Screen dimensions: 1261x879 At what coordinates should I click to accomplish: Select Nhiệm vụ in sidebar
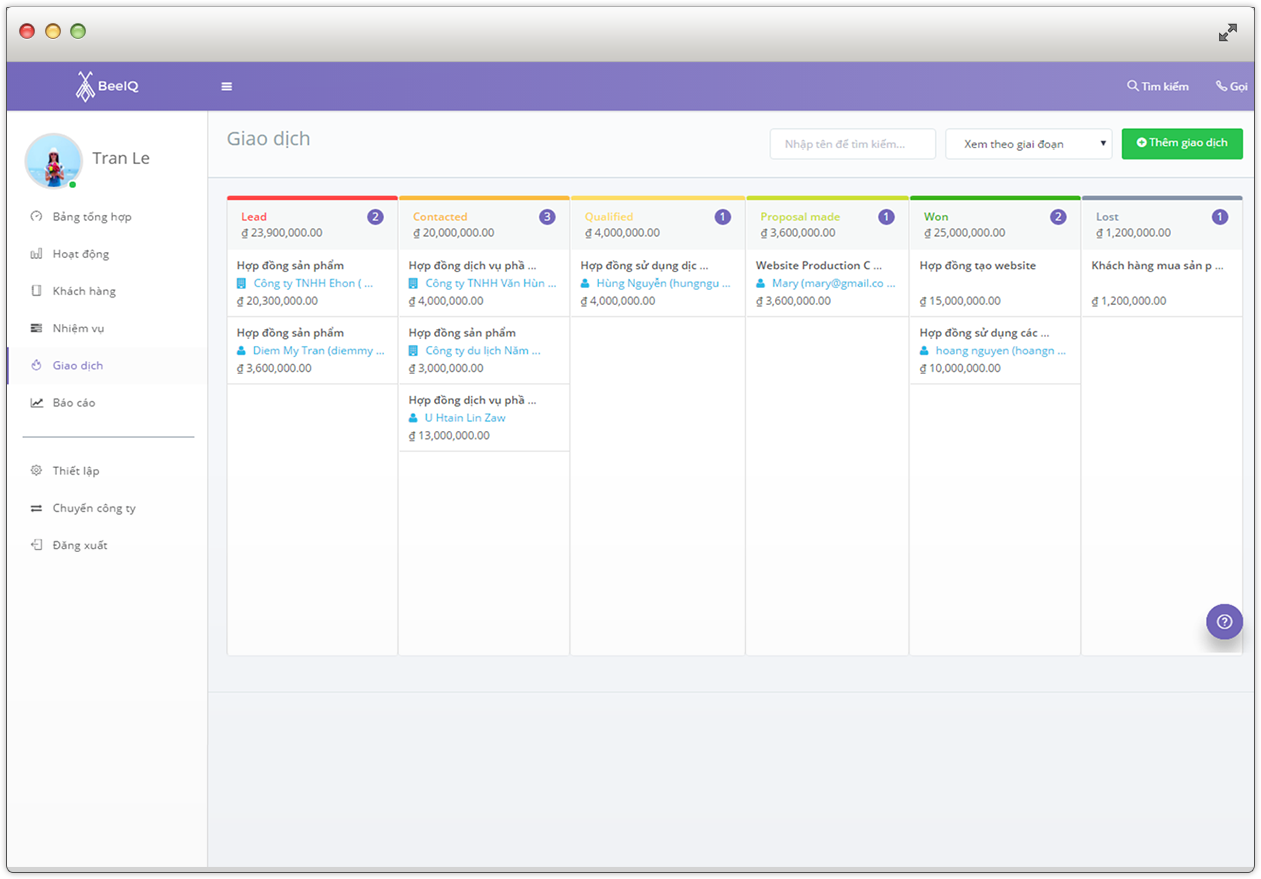pos(78,328)
